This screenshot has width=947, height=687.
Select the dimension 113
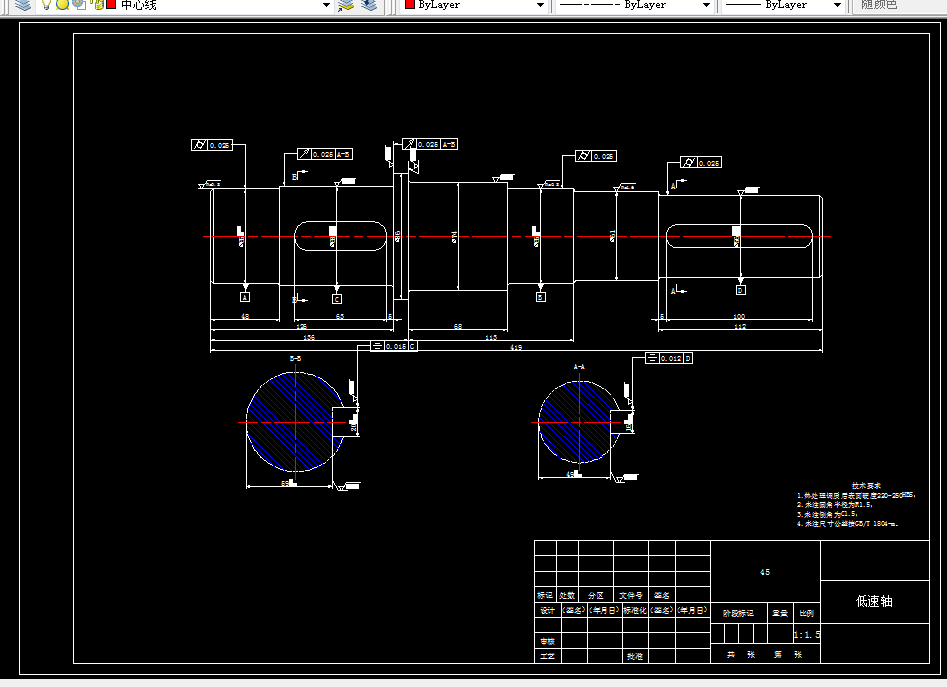pyautogui.click(x=491, y=337)
